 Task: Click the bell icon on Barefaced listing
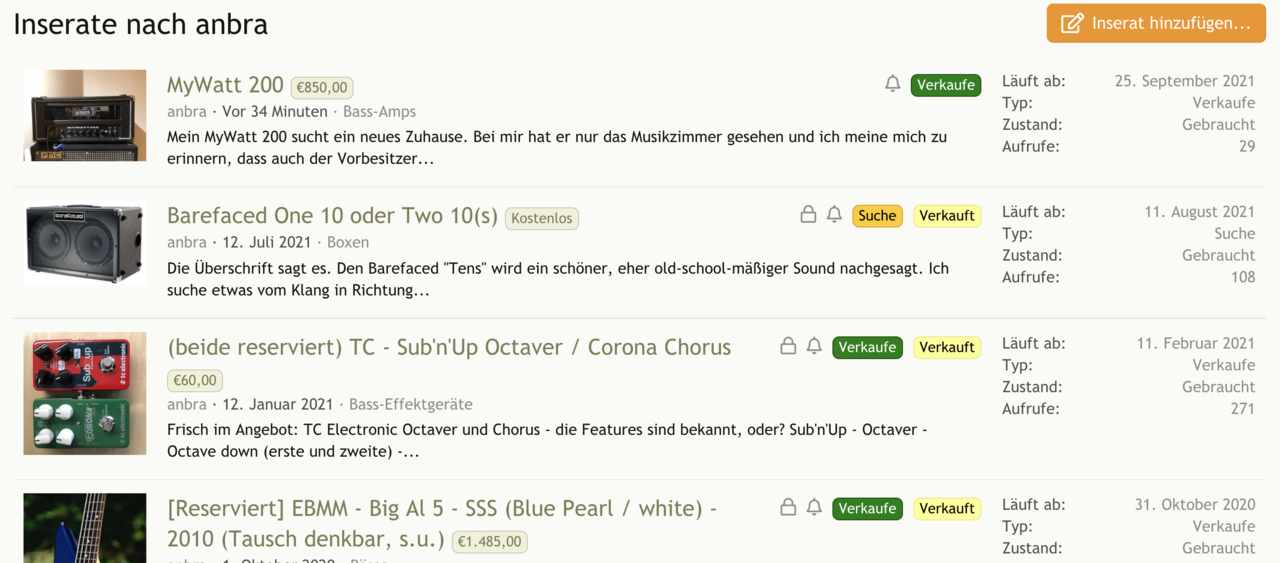coord(834,215)
